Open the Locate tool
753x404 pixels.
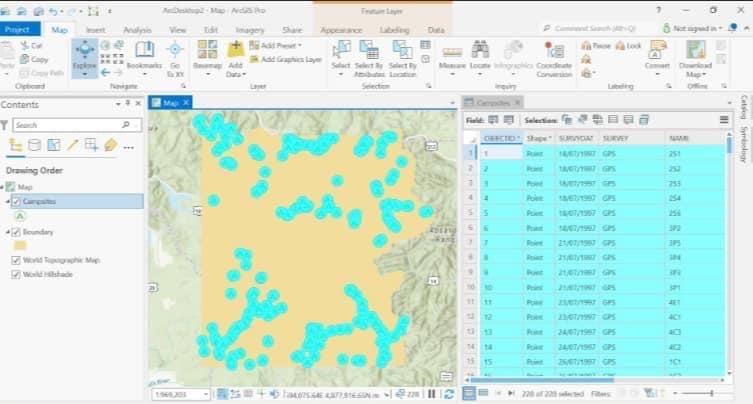pyautogui.click(x=480, y=59)
